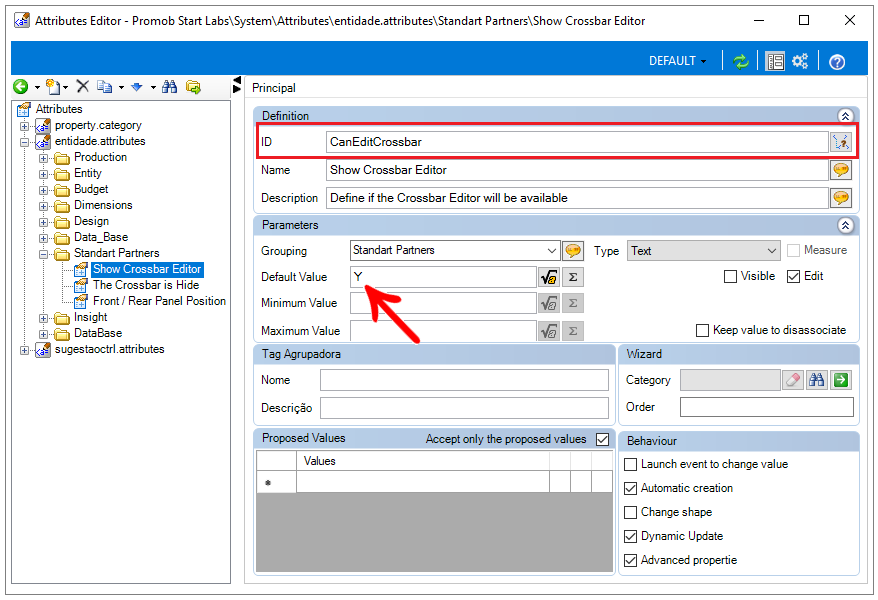The height and width of the screenshot is (600, 878).
Task: Open the Grouping combo box
Action: 552,250
